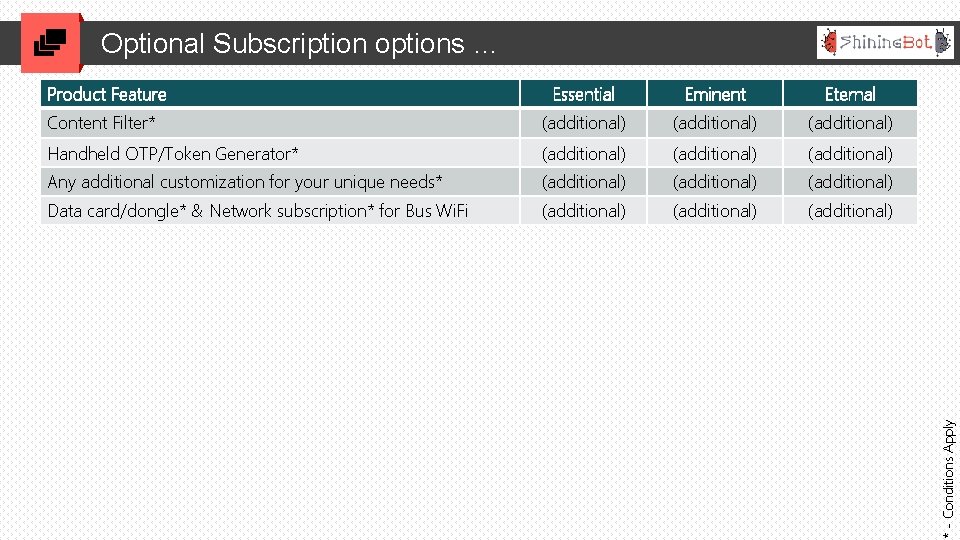
Task: Click the Optional Subscription options title
Action: pos(298,44)
